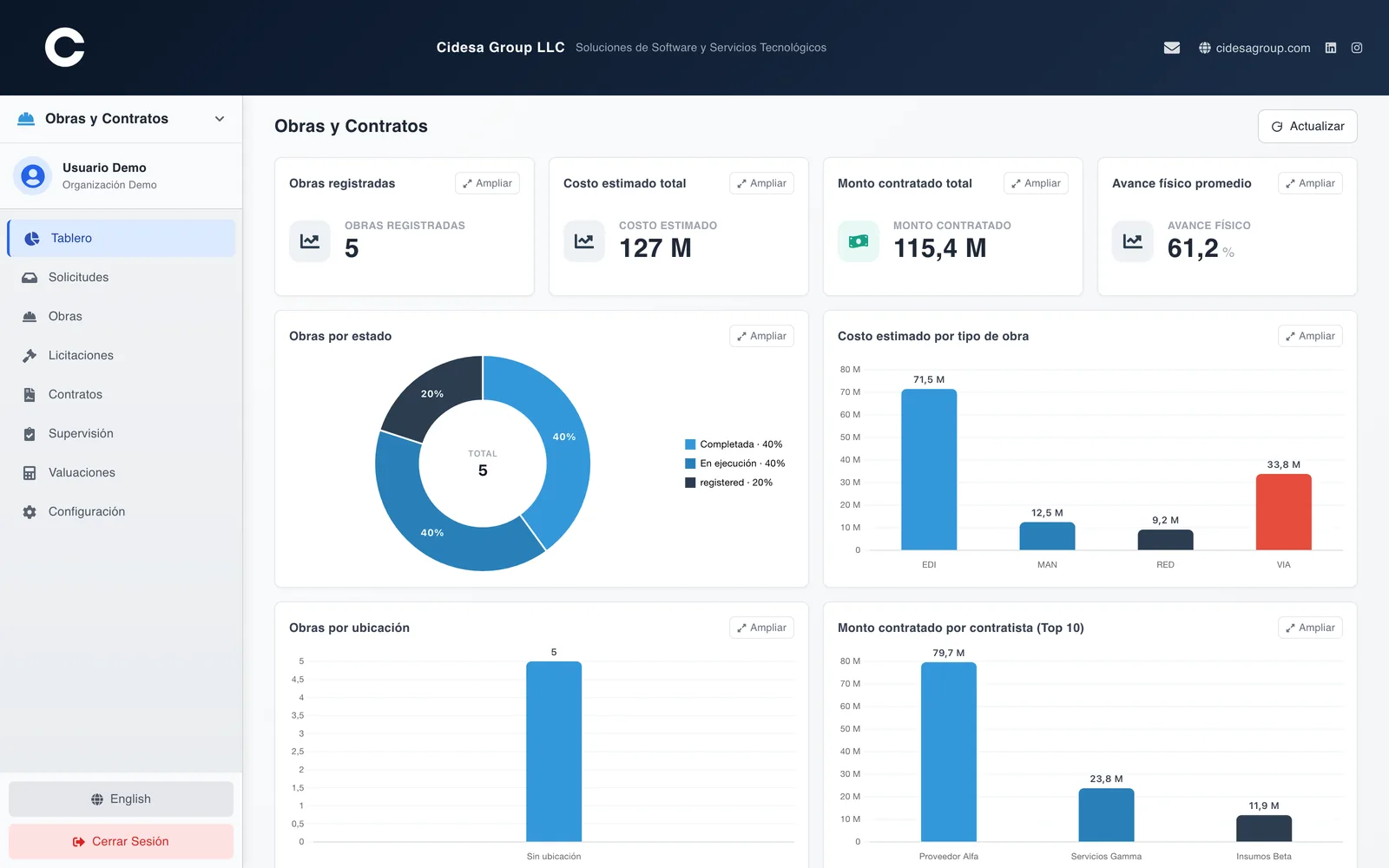Click the Contratos document icon
This screenshot has height=868, width=1389.
(30, 395)
